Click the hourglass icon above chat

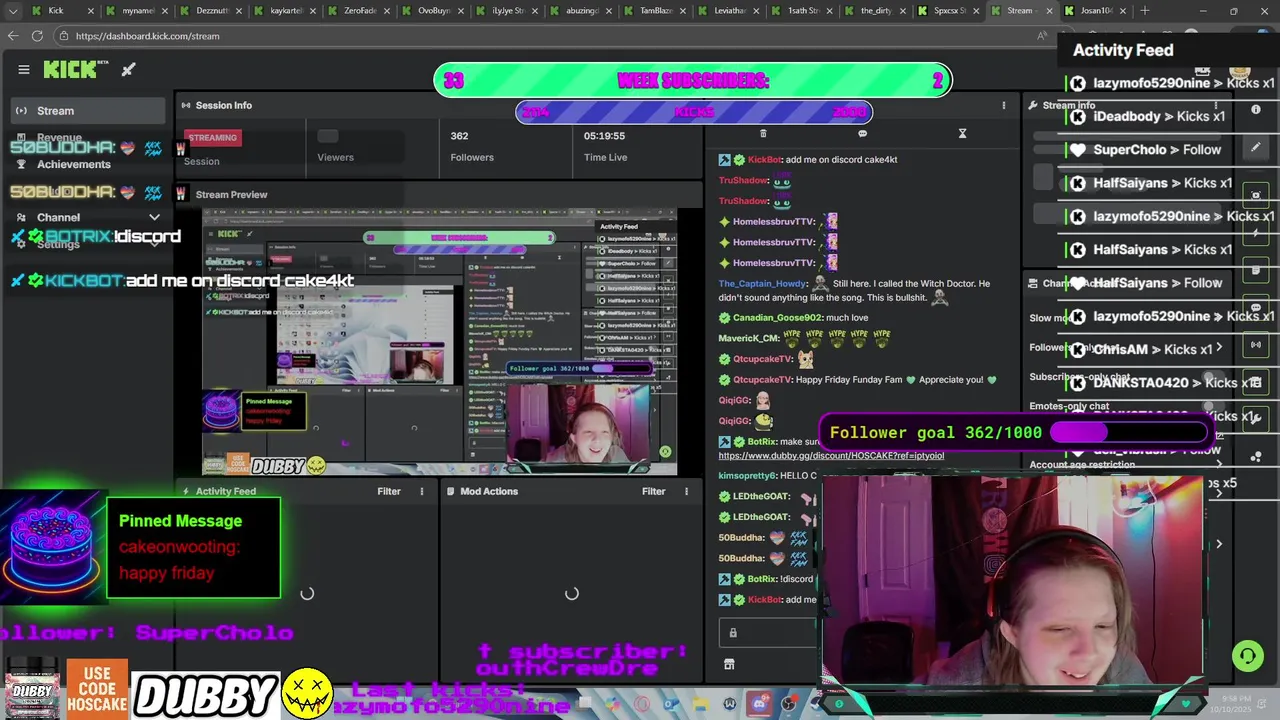tap(962, 133)
